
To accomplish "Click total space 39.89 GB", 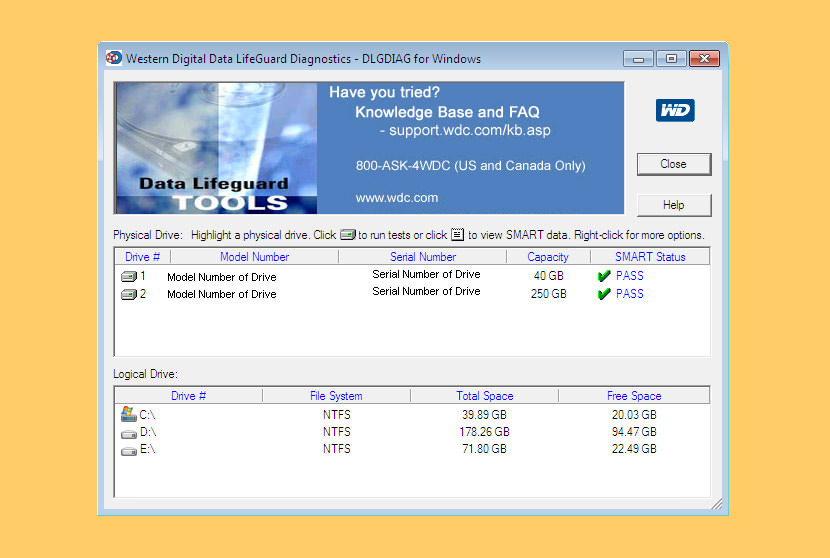I will click(x=484, y=415).
